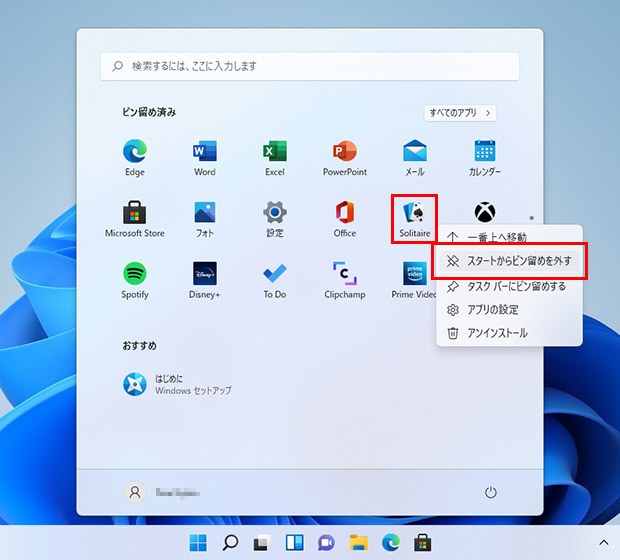This screenshot has height=560, width=620.
Task: Open File Explorer from the taskbar
Action: pyautogui.click(x=358, y=543)
